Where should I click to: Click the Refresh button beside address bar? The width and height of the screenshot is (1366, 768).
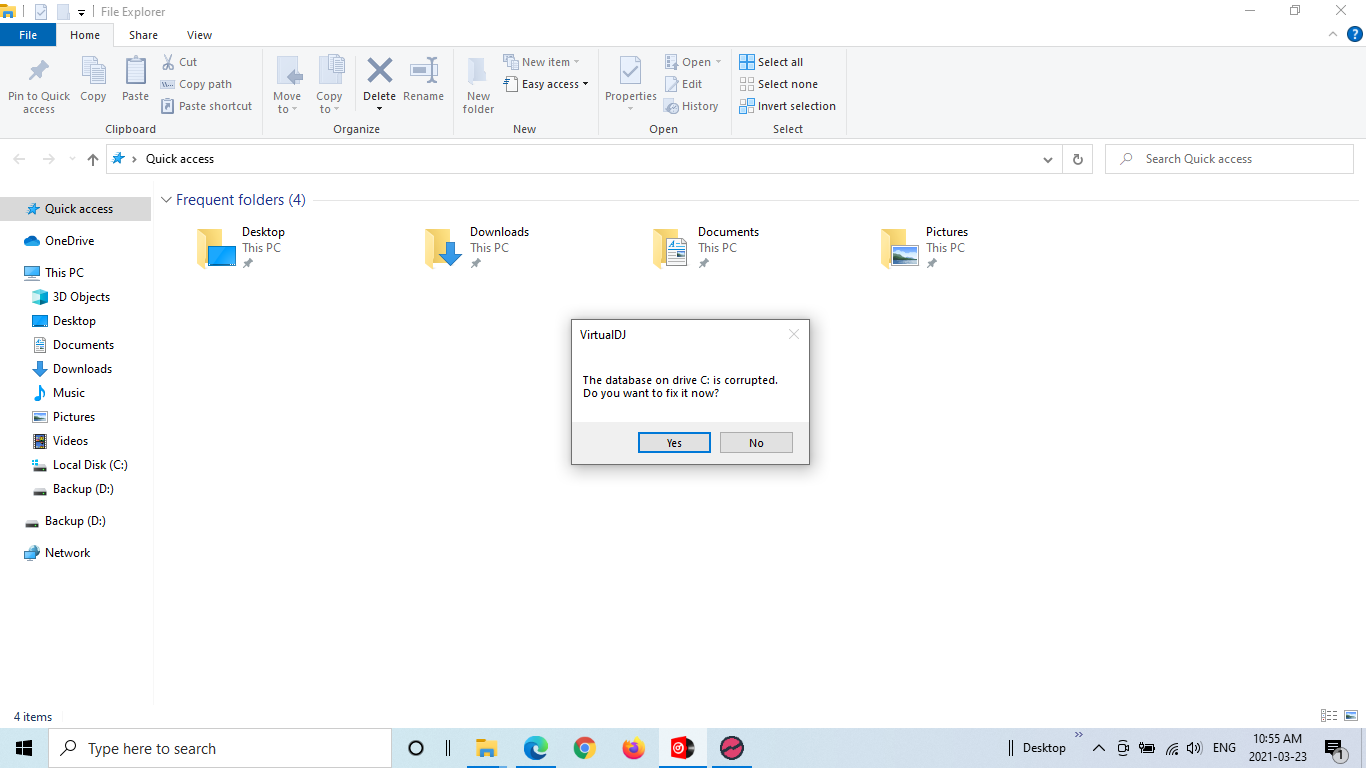1077,159
